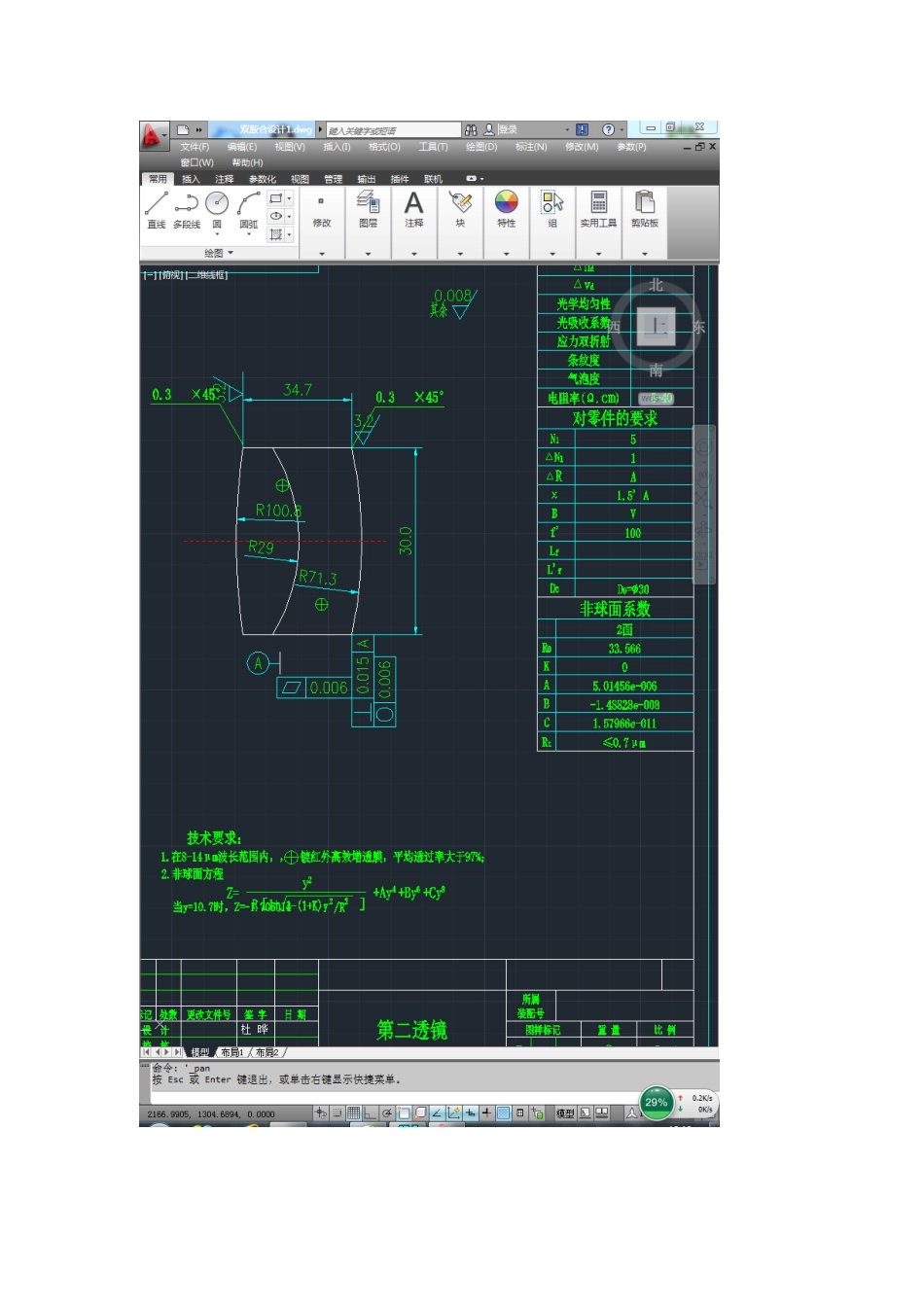The width and height of the screenshot is (924, 1307).
Task: Toggle Transparency display in the status bar
Action: 504,1113
